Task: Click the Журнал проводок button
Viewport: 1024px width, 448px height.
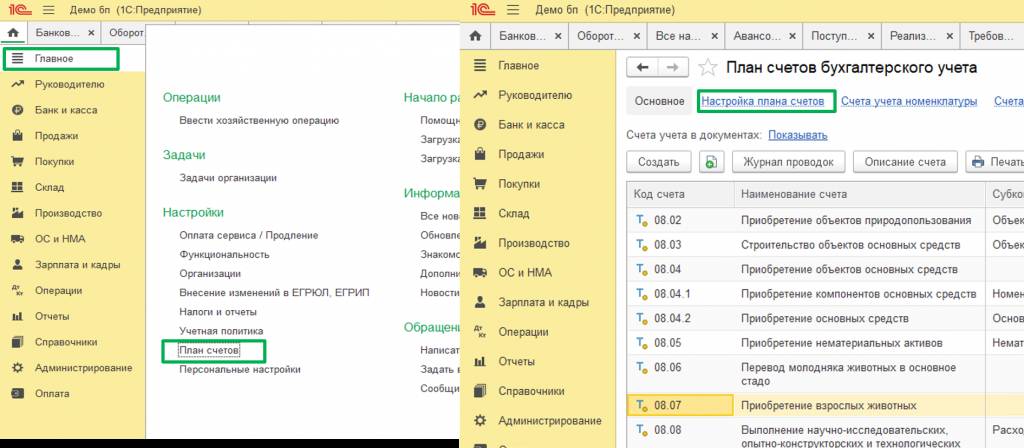Action: pyautogui.click(x=788, y=162)
